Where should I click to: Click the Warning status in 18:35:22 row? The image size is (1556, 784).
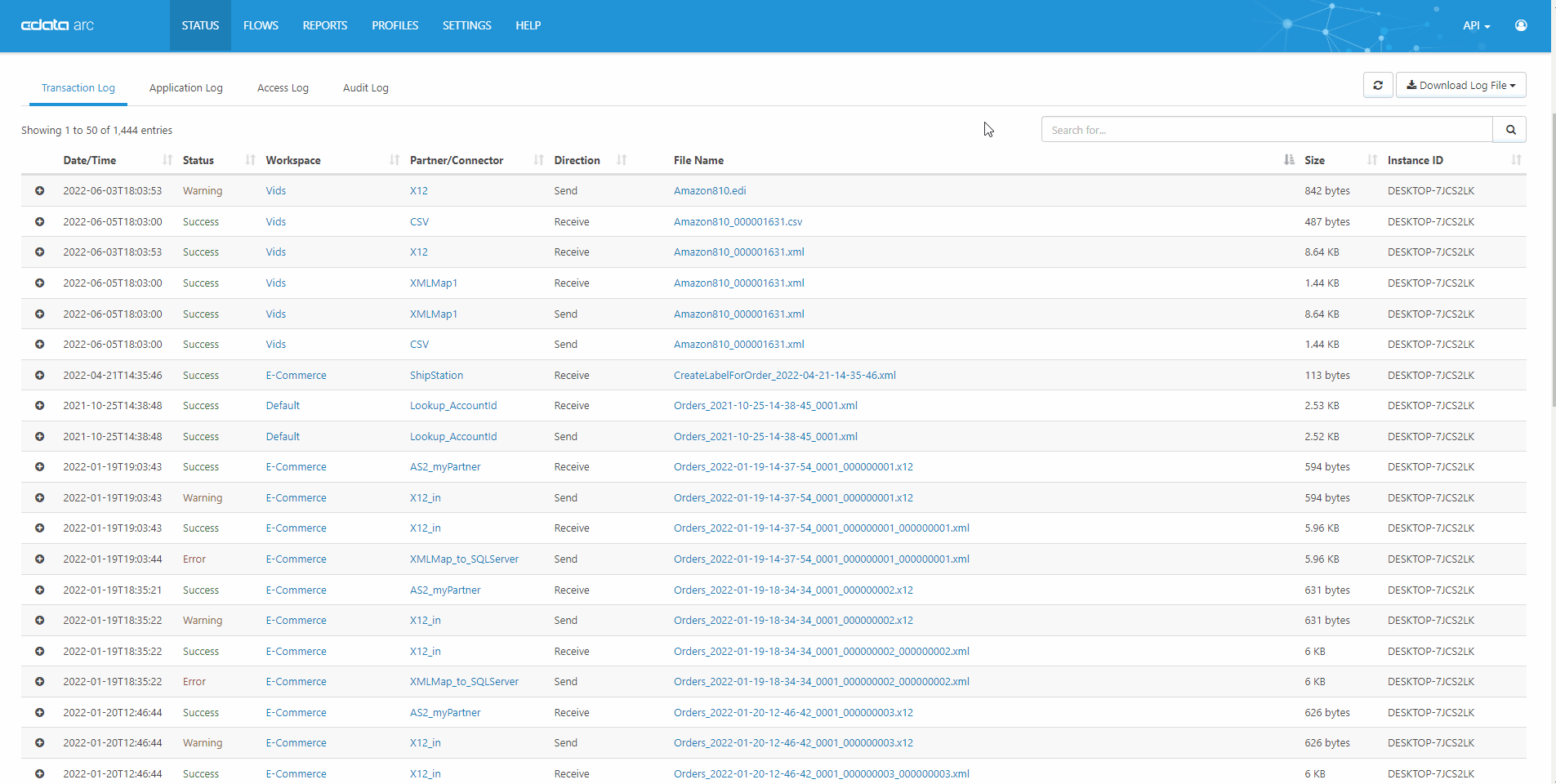pos(203,621)
